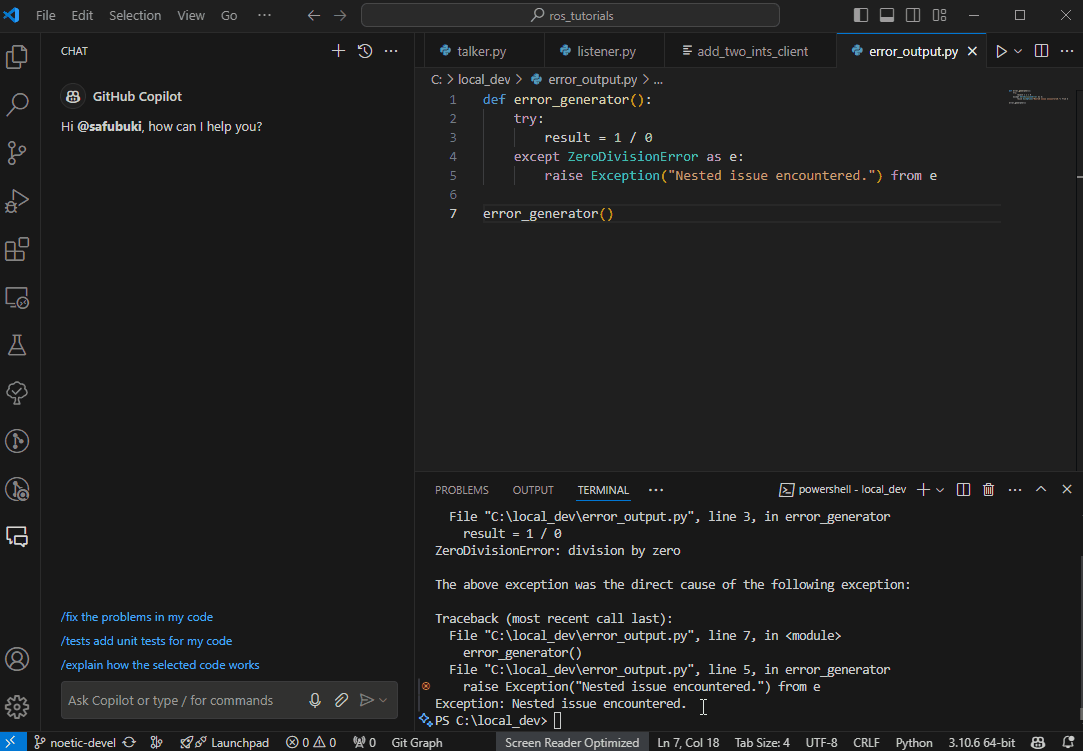Change Python language mode in status bar

[914, 742]
